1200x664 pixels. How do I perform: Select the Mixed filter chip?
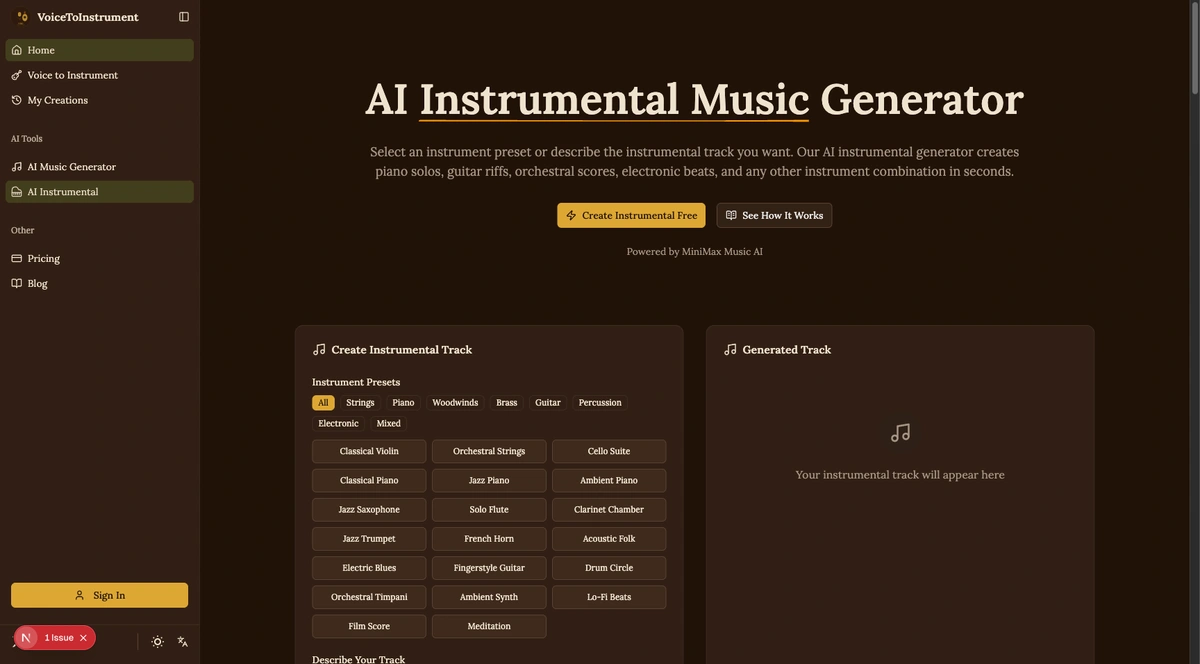click(388, 423)
